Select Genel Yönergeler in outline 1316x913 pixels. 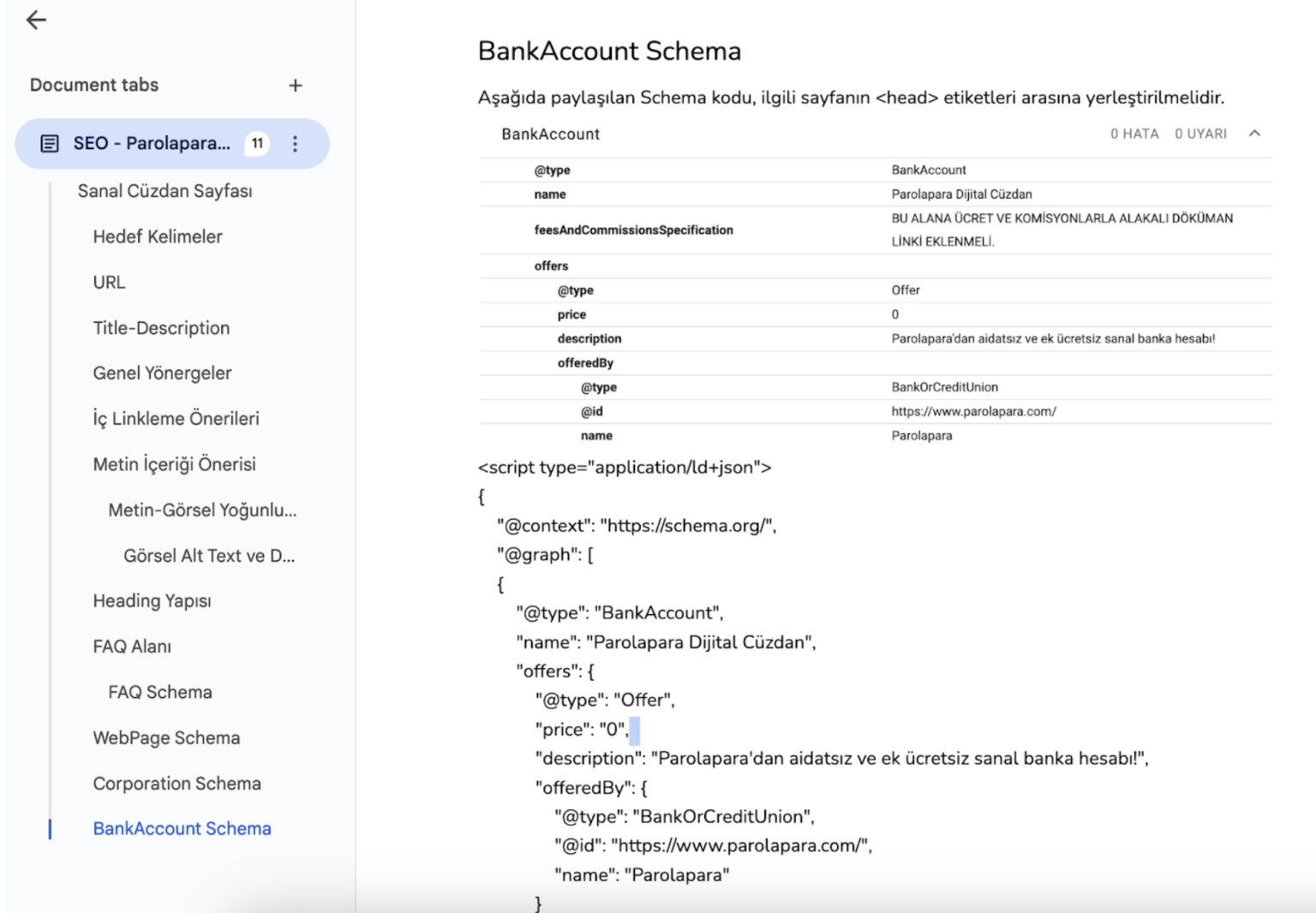pyautogui.click(x=162, y=373)
